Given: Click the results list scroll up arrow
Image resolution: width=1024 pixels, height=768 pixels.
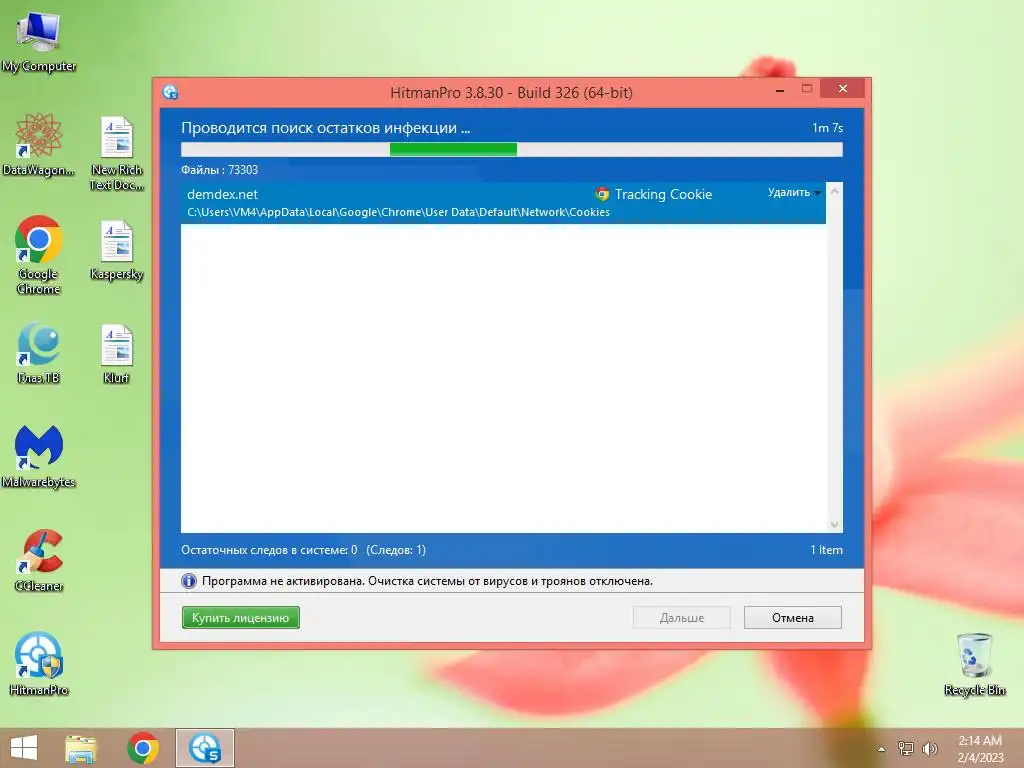Looking at the screenshot, I should 835,191.
